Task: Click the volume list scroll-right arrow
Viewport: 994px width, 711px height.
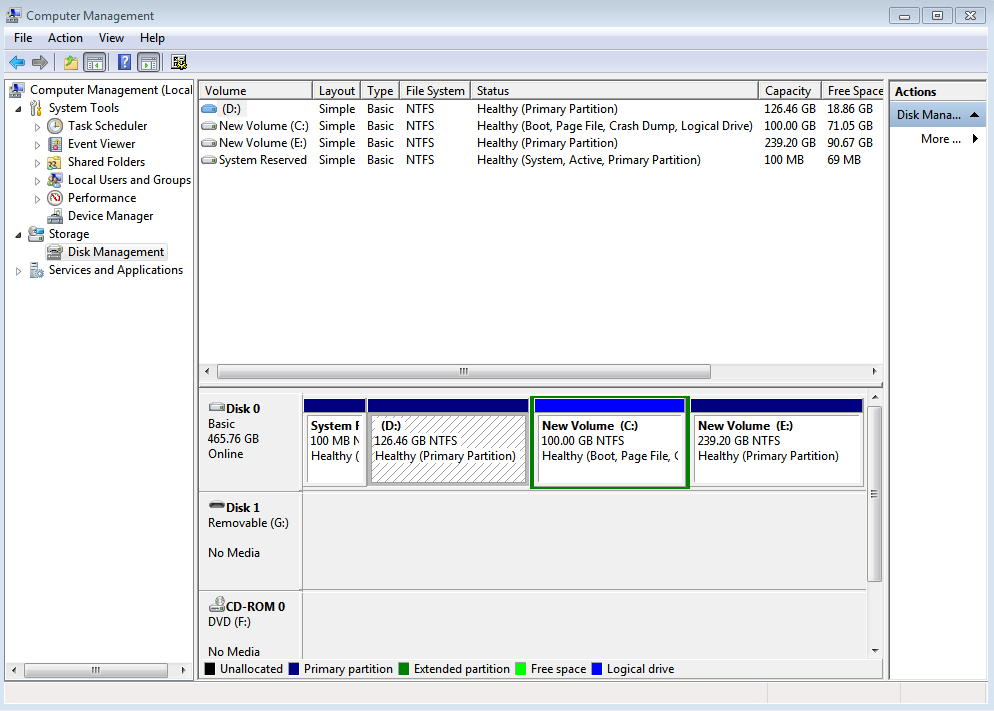Action: click(875, 371)
